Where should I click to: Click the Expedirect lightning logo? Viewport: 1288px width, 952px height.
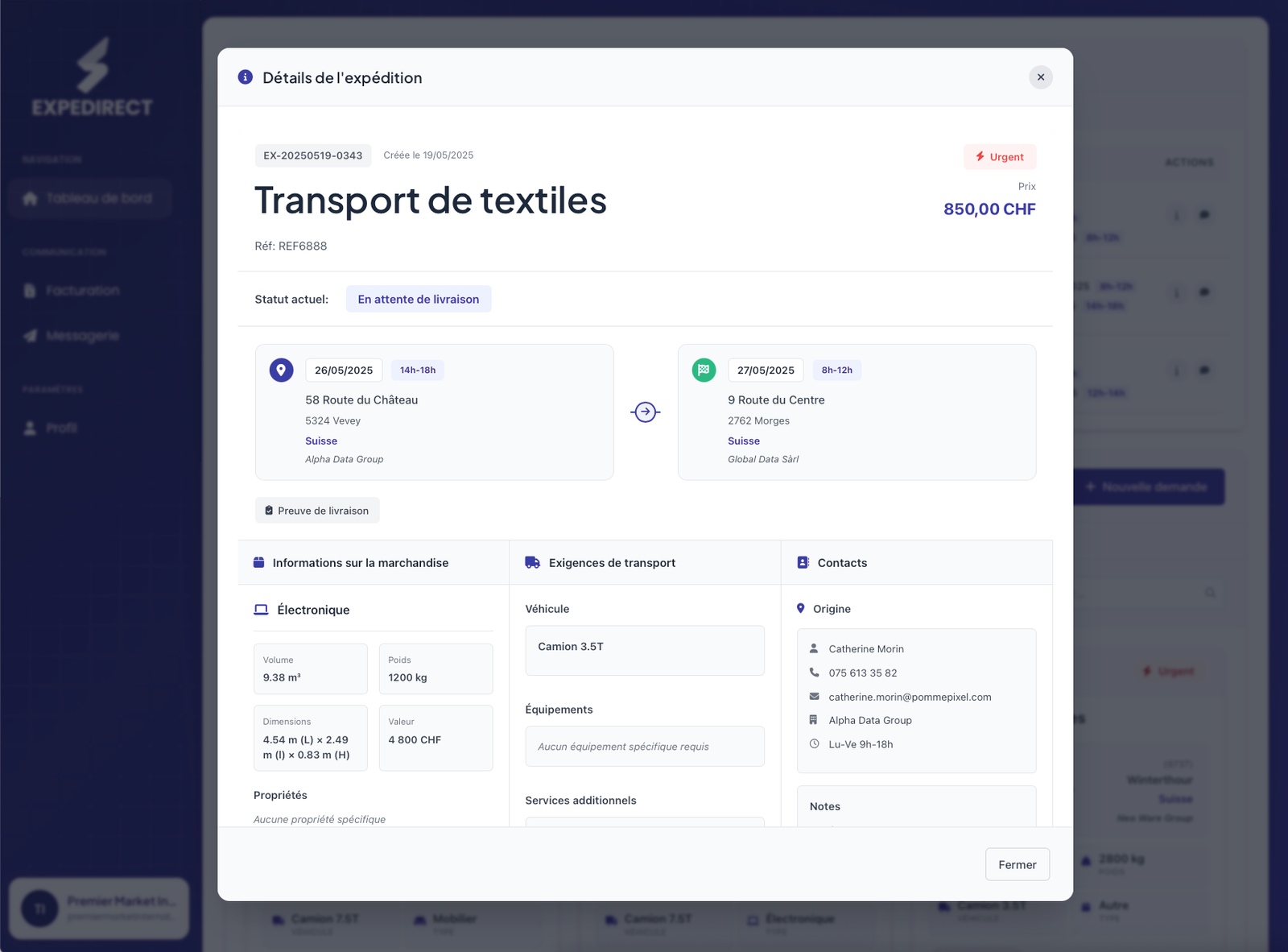tap(93, 64)
